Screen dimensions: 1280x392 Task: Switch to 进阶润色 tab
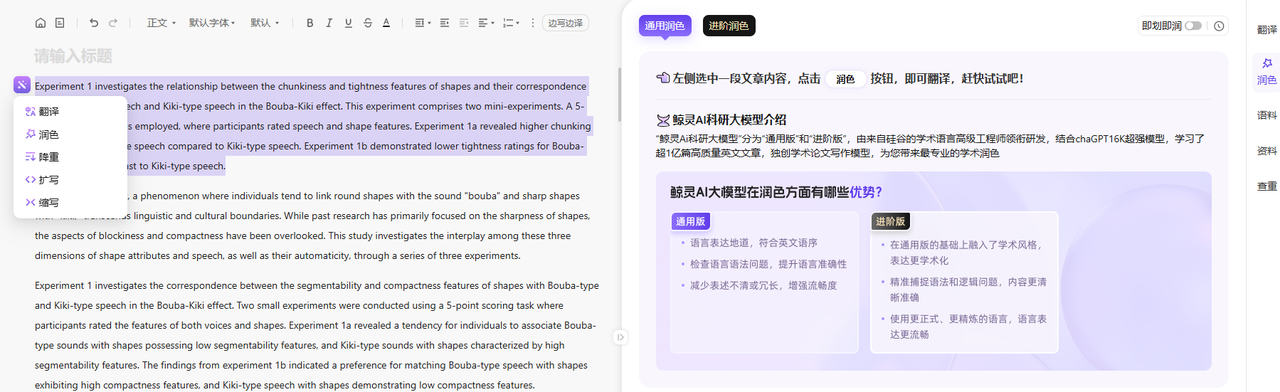729,26
